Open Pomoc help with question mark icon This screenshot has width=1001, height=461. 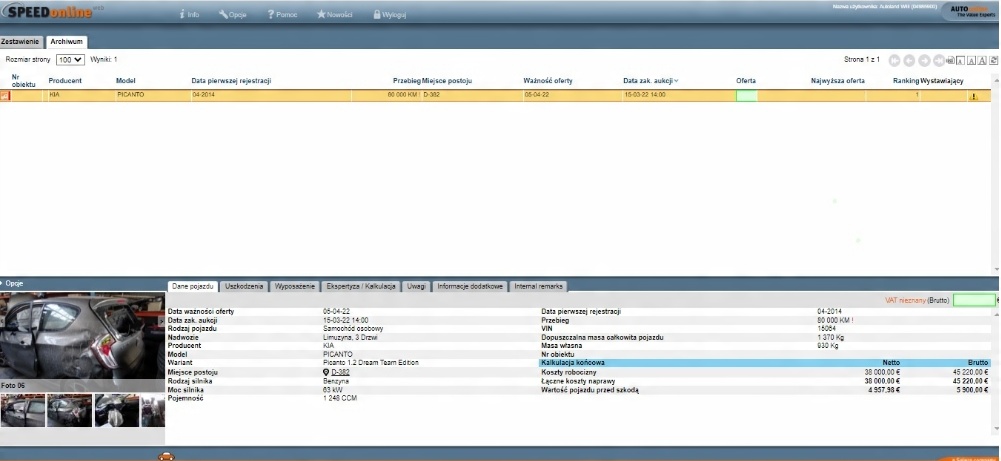coord(271,15)
